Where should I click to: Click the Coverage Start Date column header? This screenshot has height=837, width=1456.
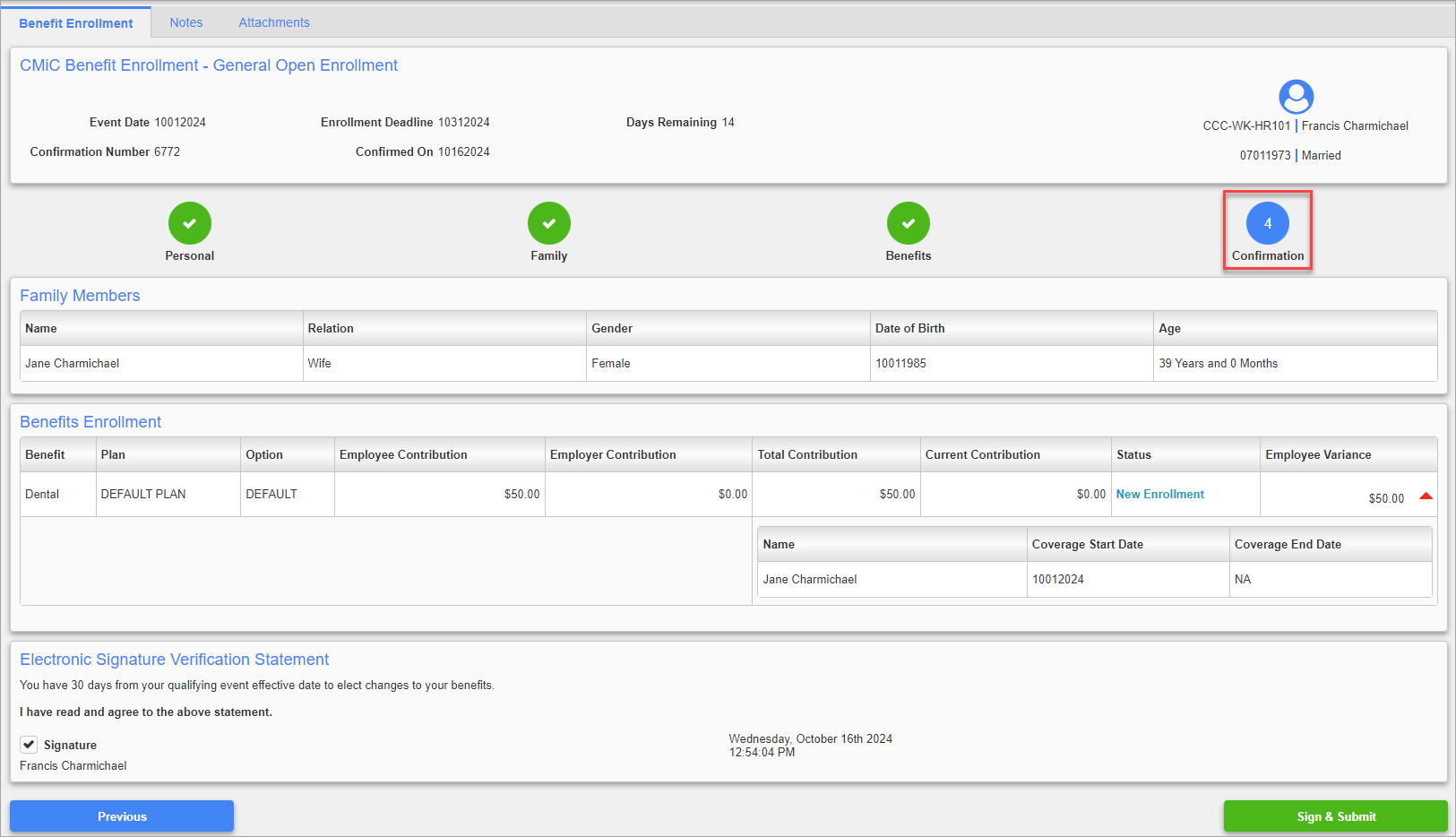point(1128,544)
